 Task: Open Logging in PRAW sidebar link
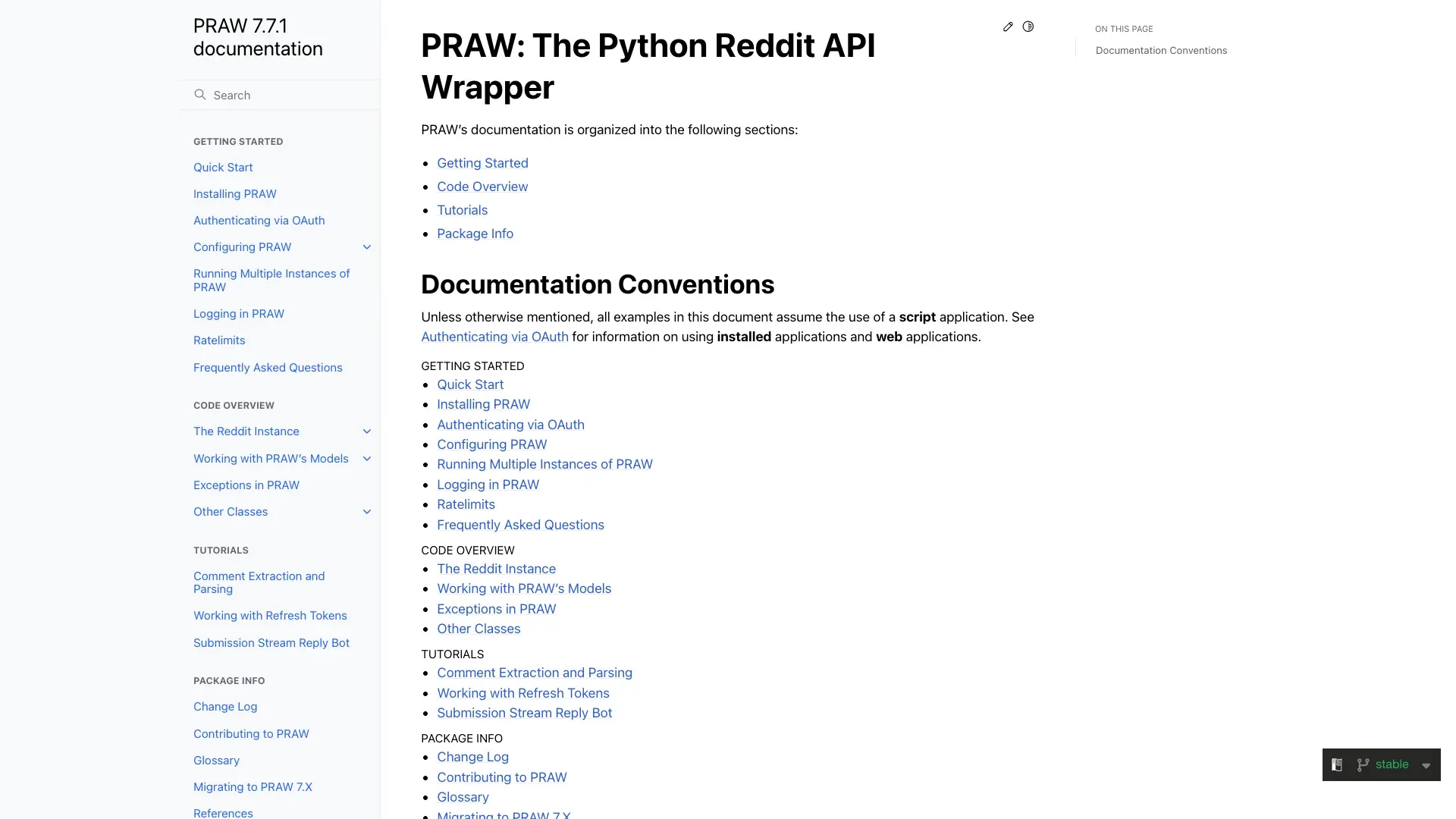(x=239, y=314)
